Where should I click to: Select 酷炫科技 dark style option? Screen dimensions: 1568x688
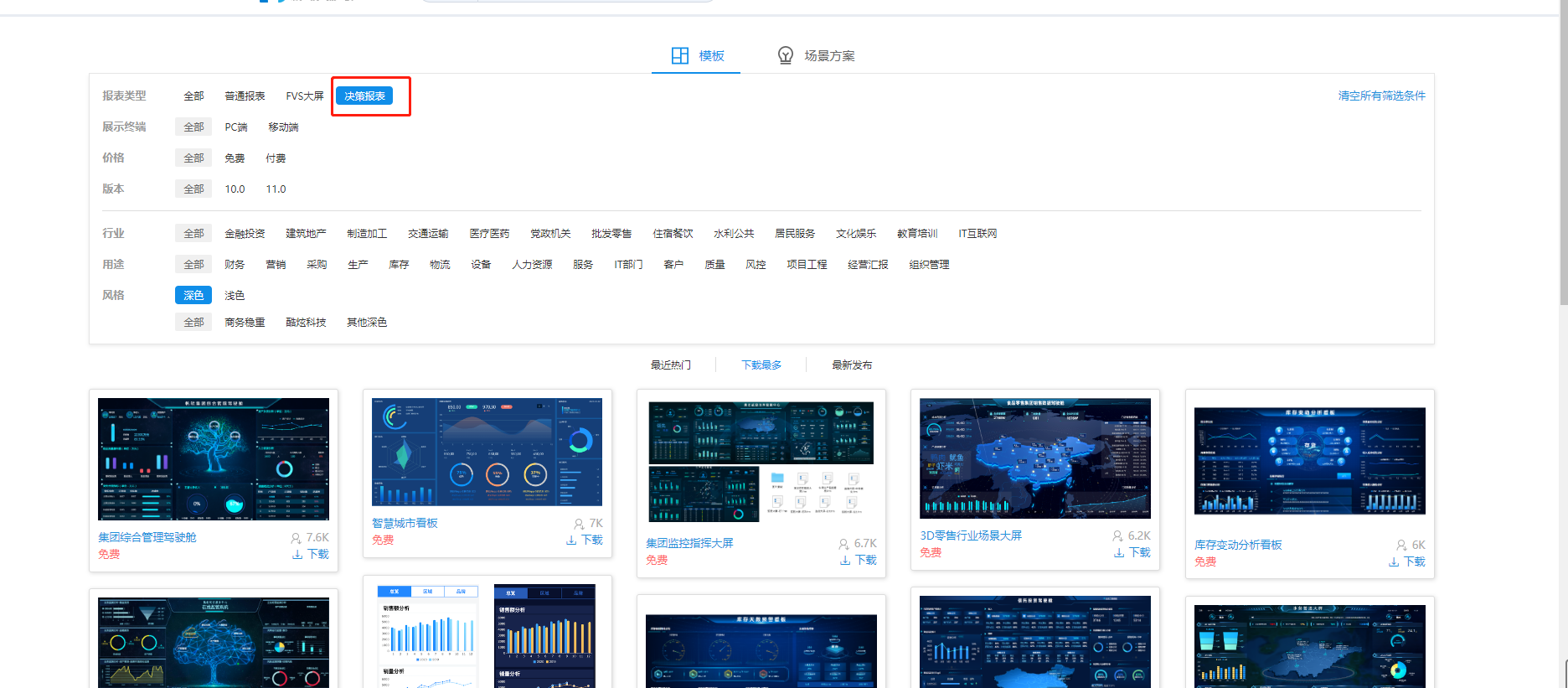click(306, 322)
